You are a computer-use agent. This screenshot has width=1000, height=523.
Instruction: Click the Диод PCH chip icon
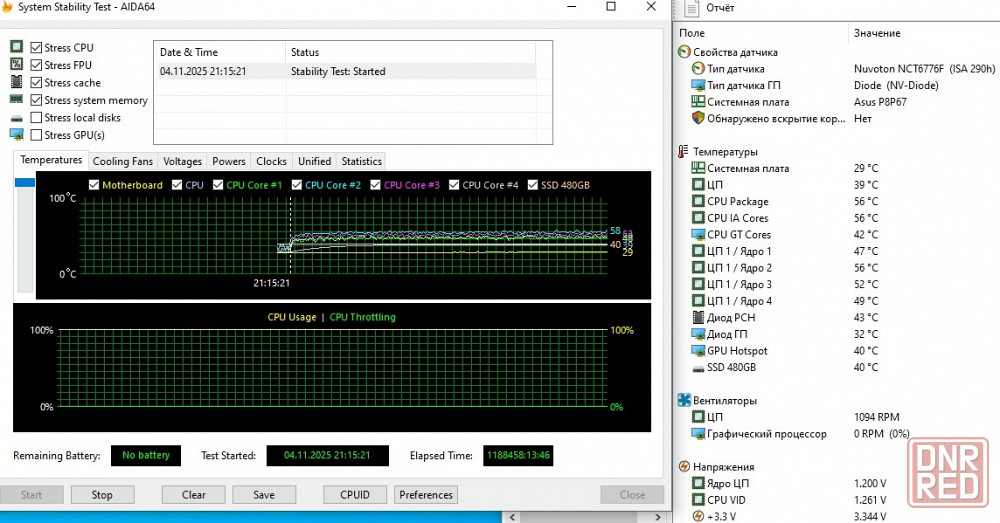[698, 317]
